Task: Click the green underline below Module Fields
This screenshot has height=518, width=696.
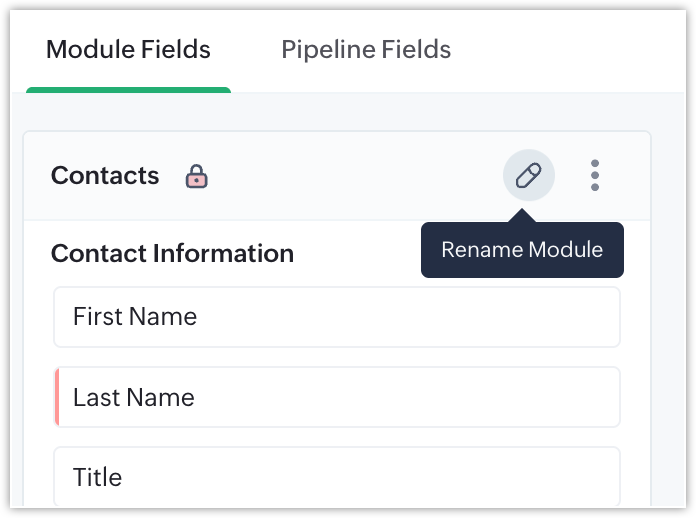Action: pos(128,90)
